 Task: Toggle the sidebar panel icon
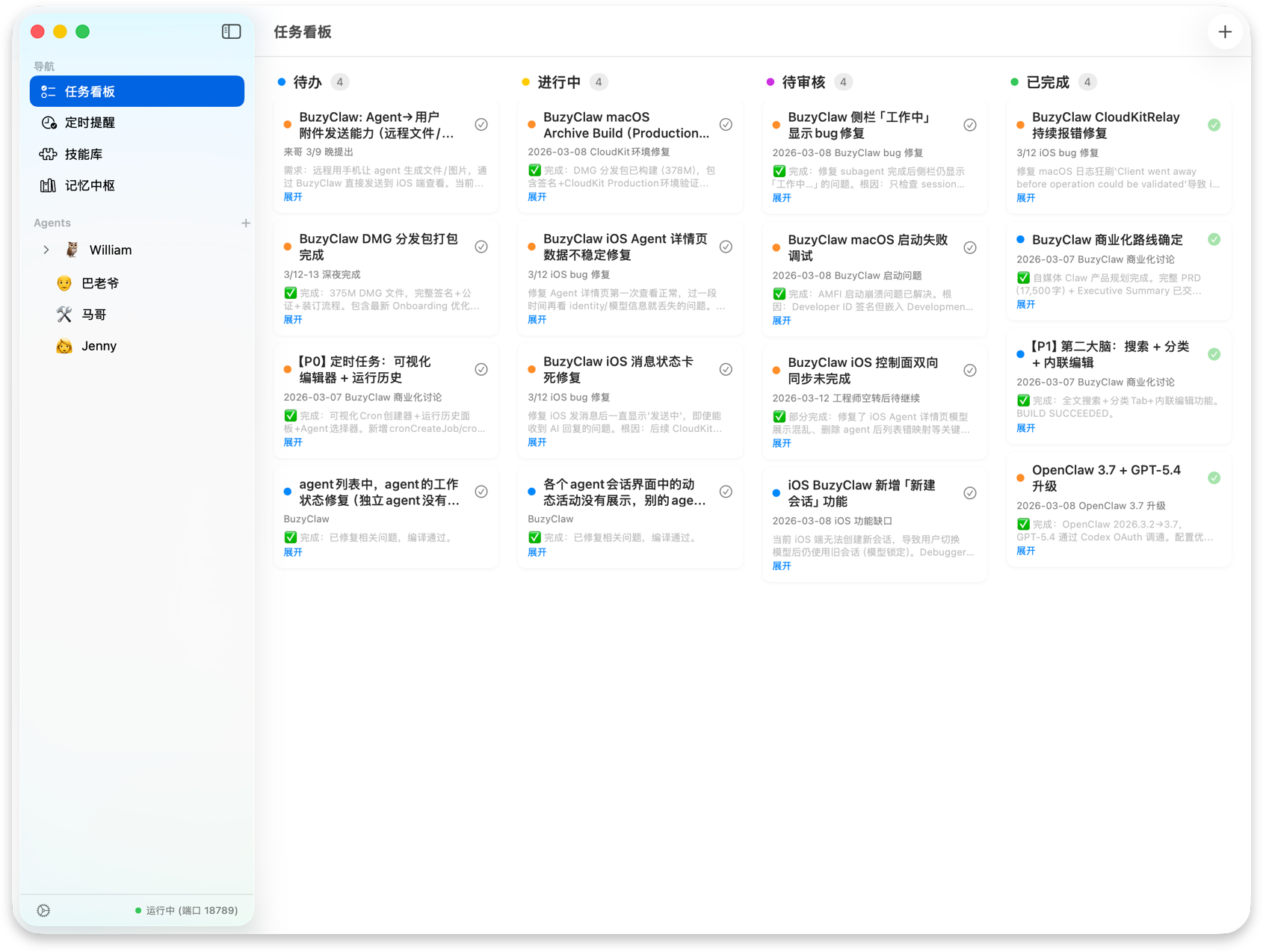(x=231, y=31)
